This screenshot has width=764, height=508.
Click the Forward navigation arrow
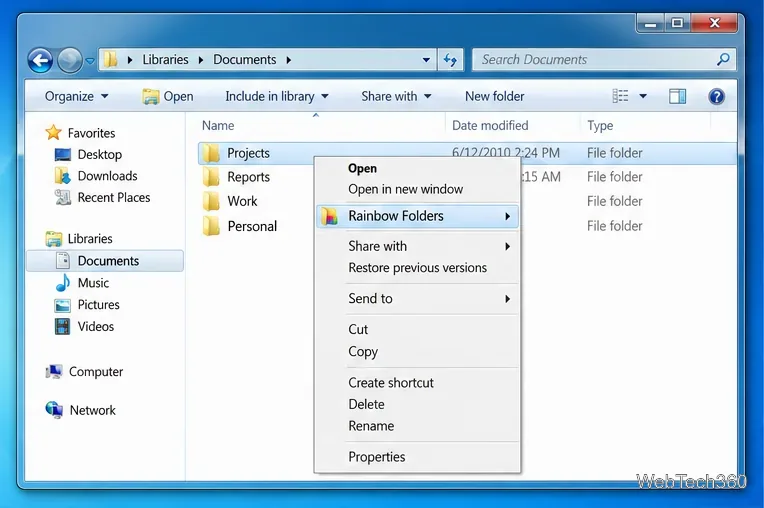click(x=70, y=61)
